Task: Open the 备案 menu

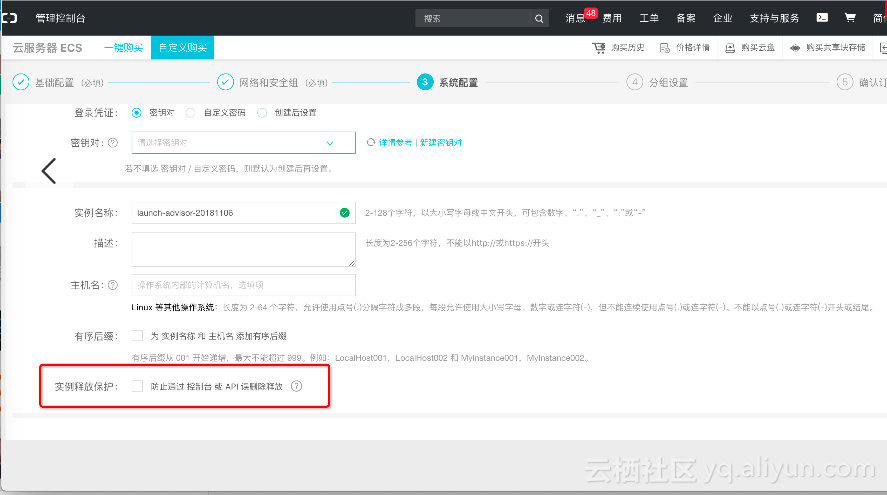Action: (x=686, y=18)
